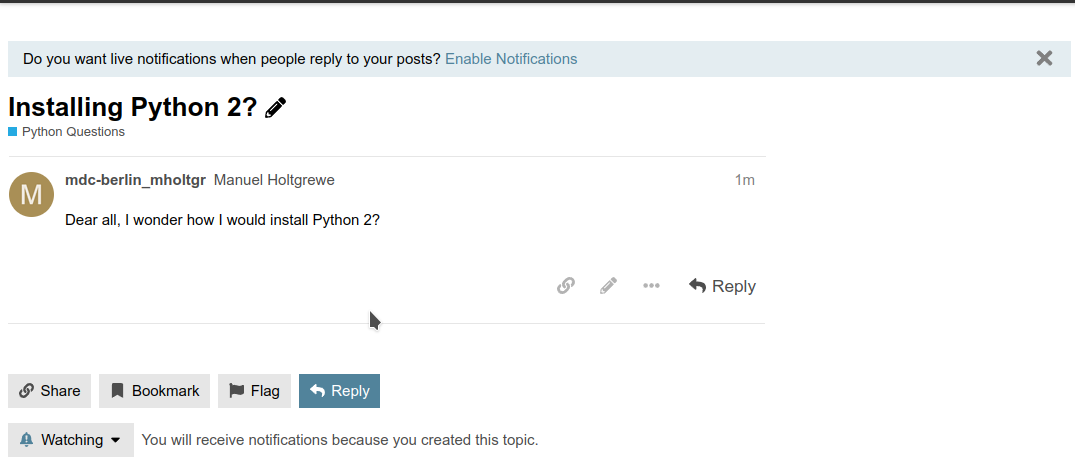Flag this topic
The height and width of the screenshot is (470, 1075).
pos(254,391)
